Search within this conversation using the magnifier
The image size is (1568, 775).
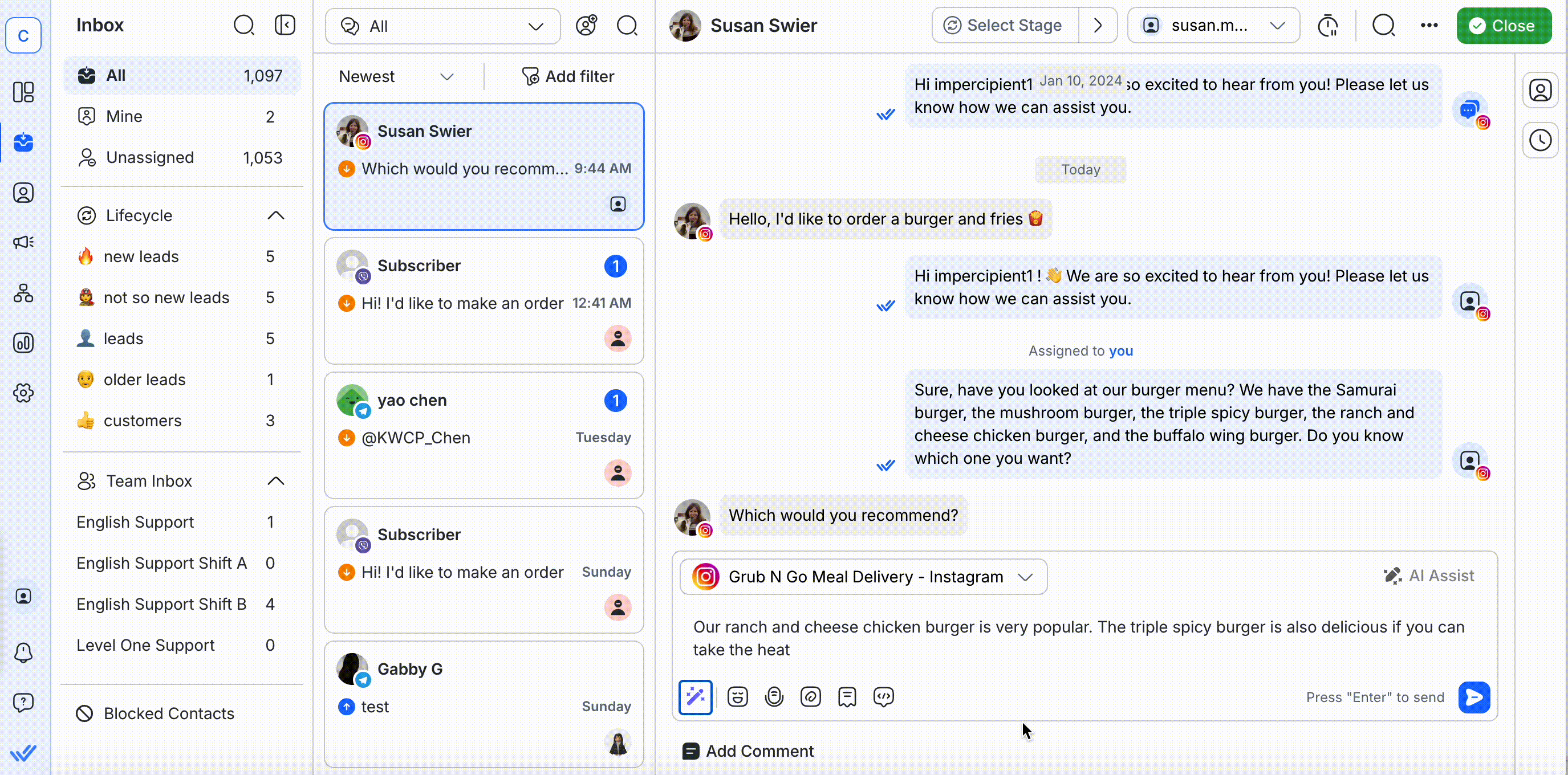pos(1383,25)
